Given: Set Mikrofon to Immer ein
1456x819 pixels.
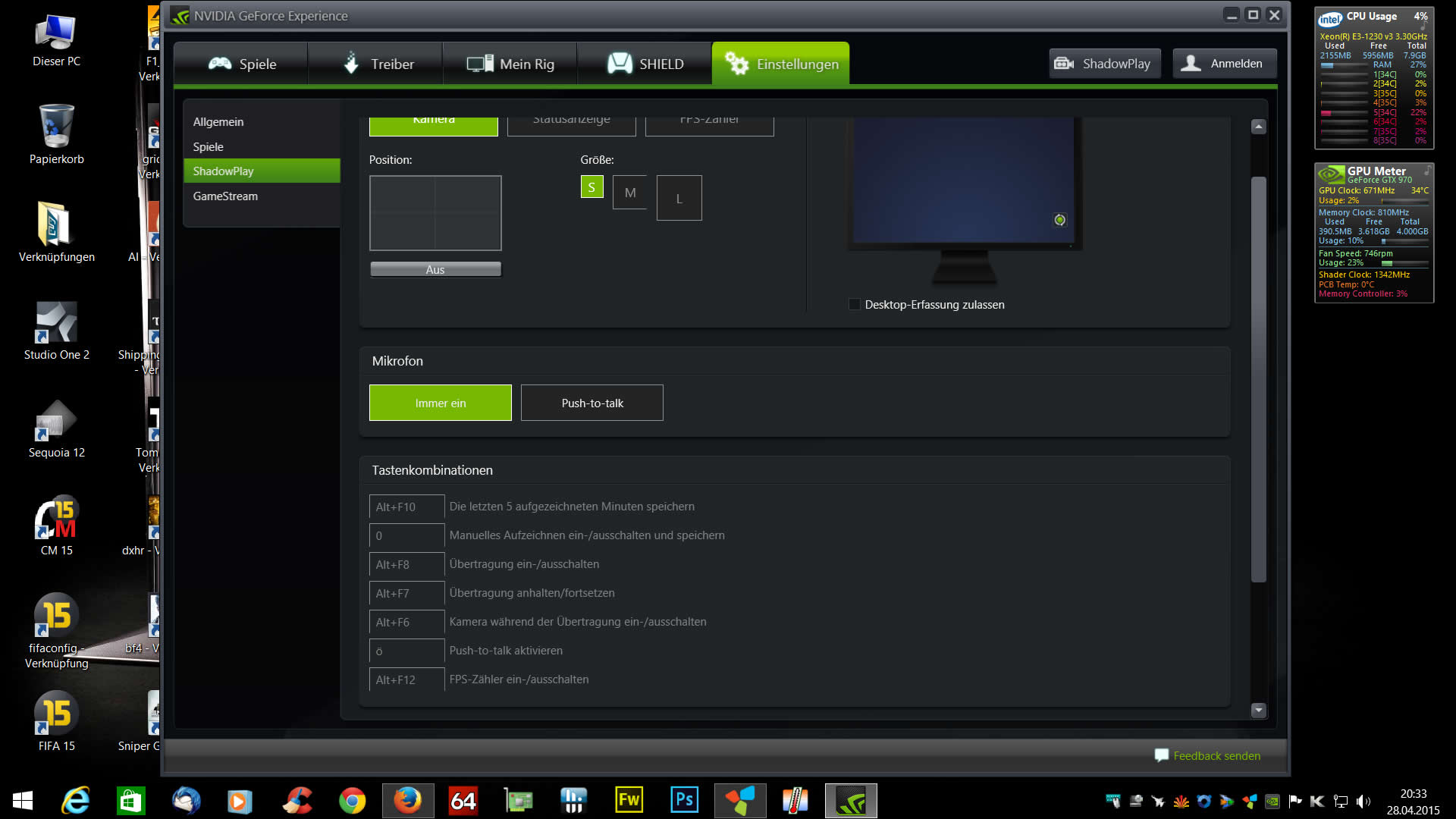Looking at the screenshot, I should [x=441, y=403].
